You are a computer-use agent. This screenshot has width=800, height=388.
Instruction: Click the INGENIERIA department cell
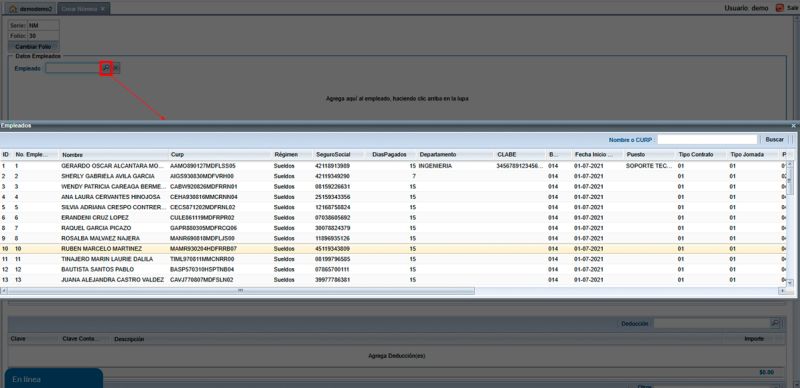435,166
